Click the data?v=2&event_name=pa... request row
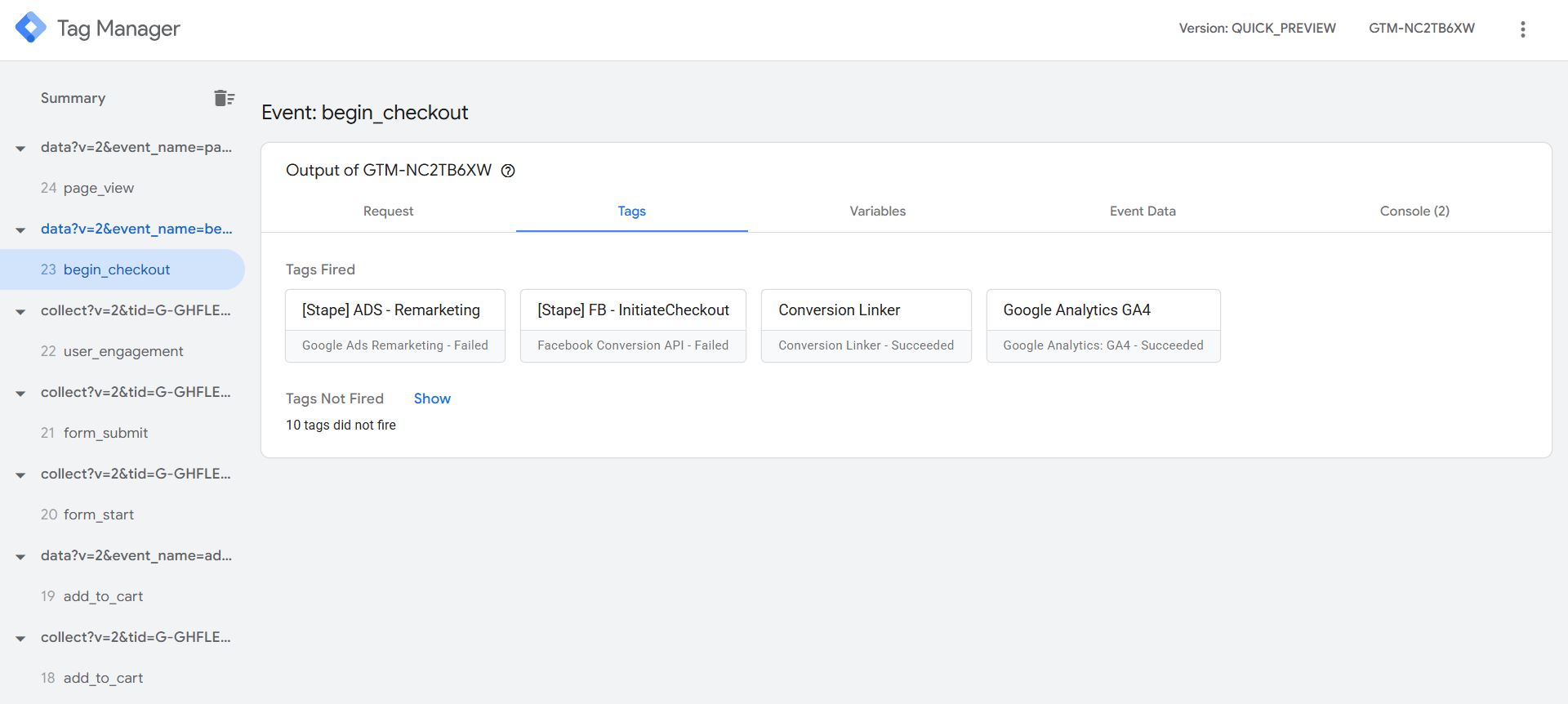The width and height of the screenshot is (1568, 704). click(136, 147)
